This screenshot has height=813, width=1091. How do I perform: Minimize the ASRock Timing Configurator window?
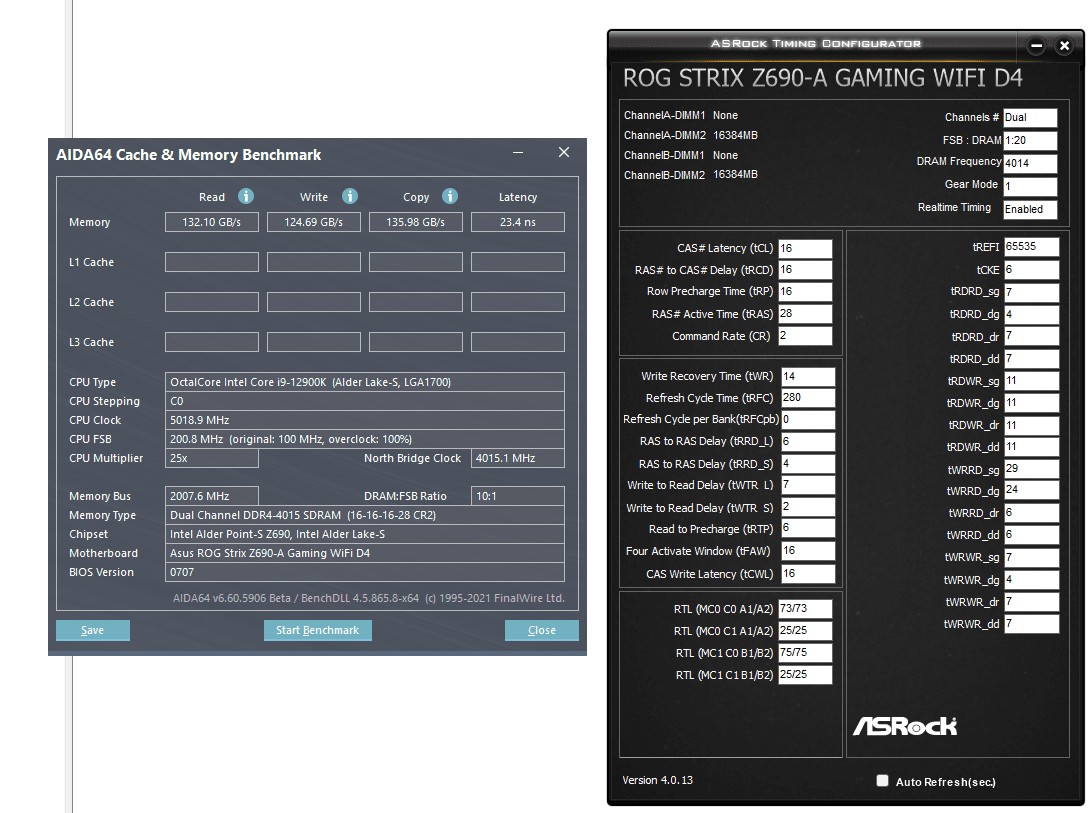point(1036,46)
